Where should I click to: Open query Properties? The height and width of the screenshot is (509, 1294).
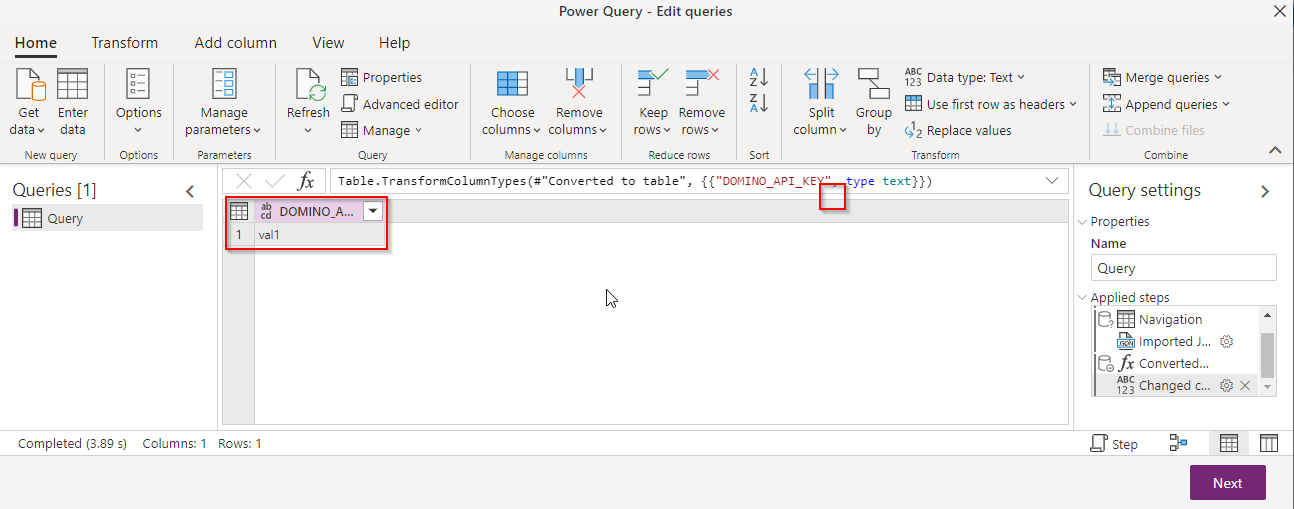(381, 77)
